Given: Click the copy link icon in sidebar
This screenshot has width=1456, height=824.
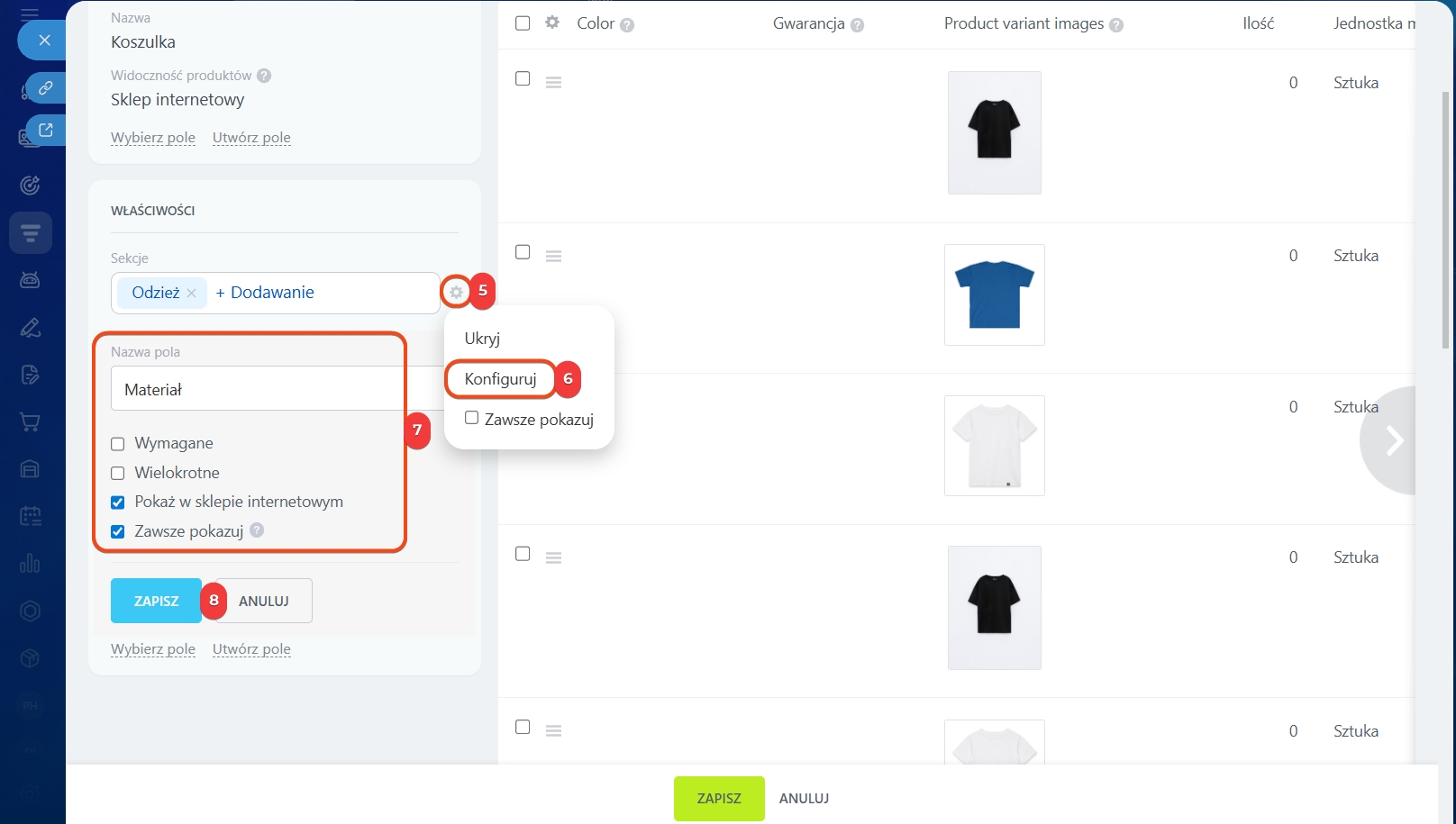Looking at the screenshot, I should (x=45, y=88).
